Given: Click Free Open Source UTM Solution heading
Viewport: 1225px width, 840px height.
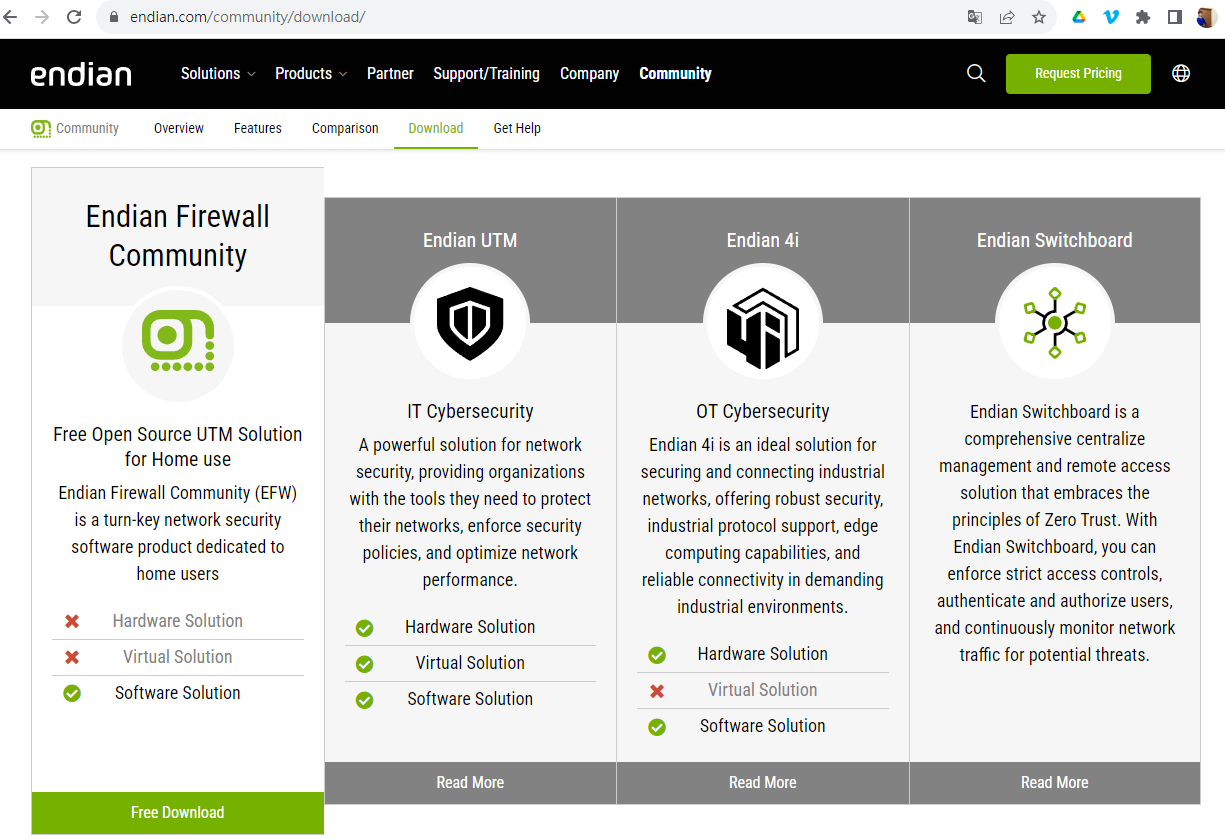Looking at the screenshot, I should (x=178, y=447).
